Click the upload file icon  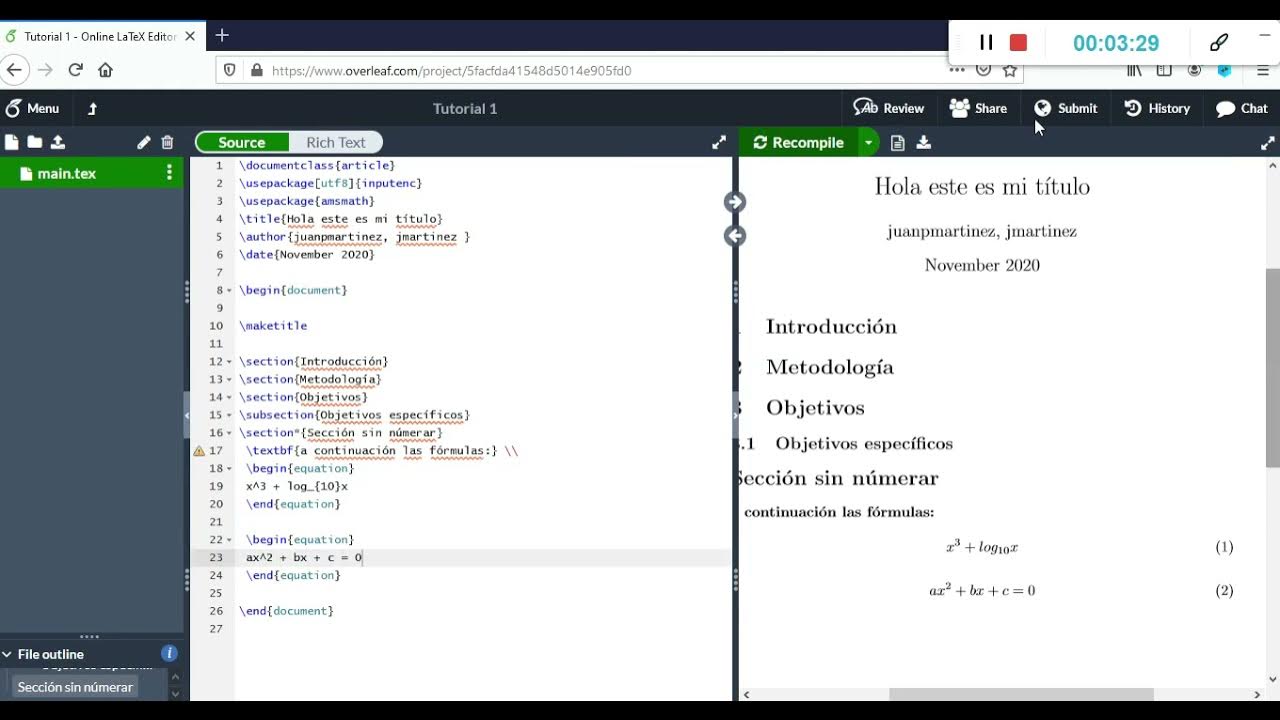point(58,142)
